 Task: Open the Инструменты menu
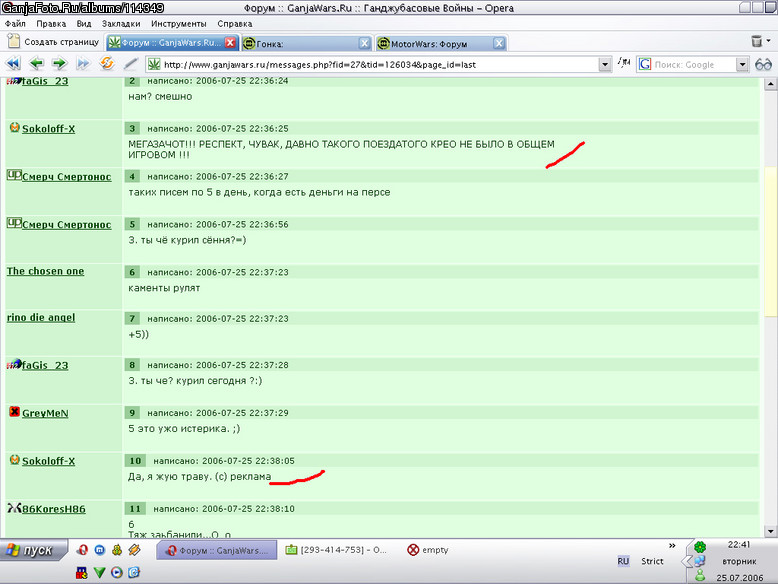click(x=179, y=23)
